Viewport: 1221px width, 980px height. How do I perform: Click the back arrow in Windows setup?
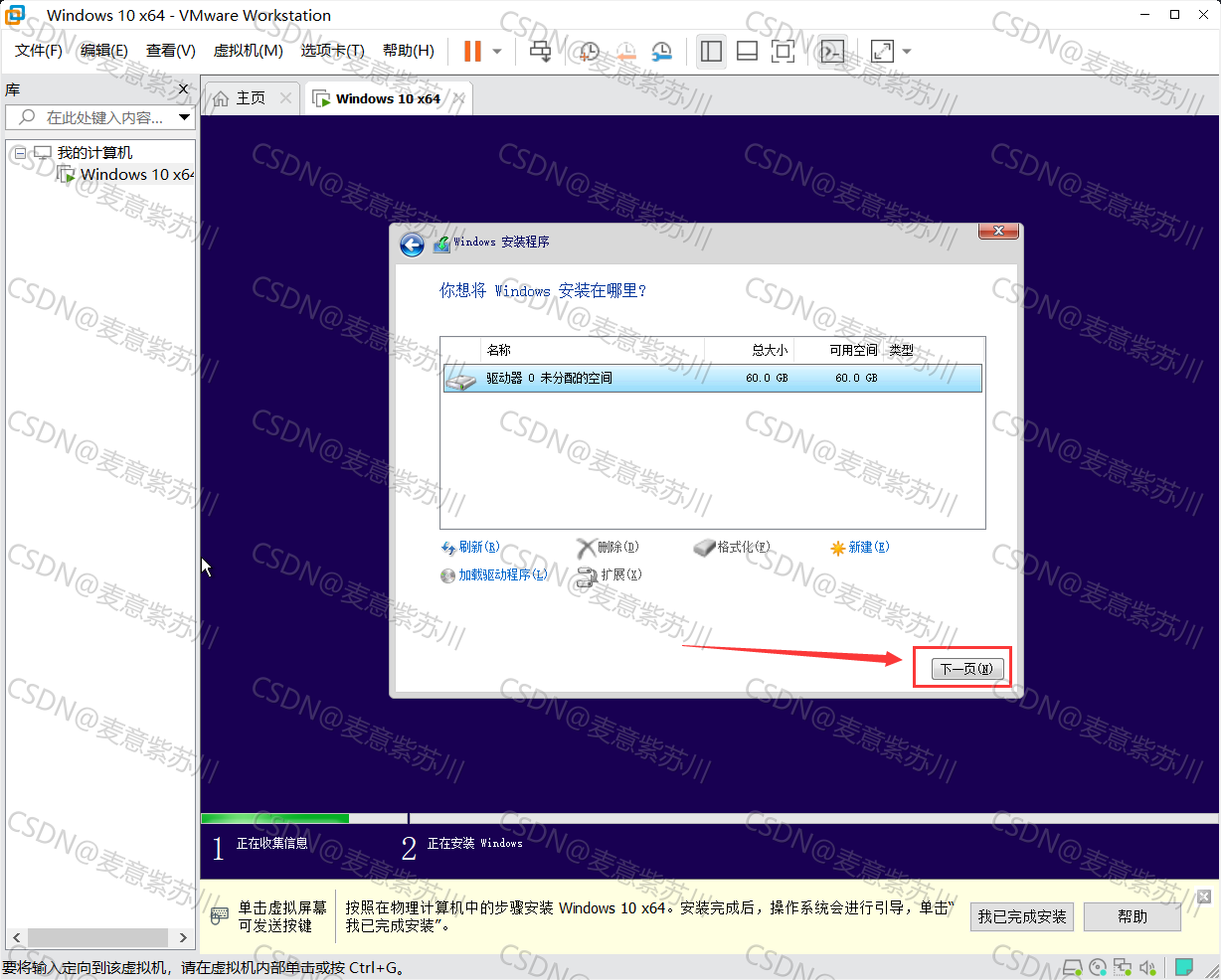(x=412, y=245)
